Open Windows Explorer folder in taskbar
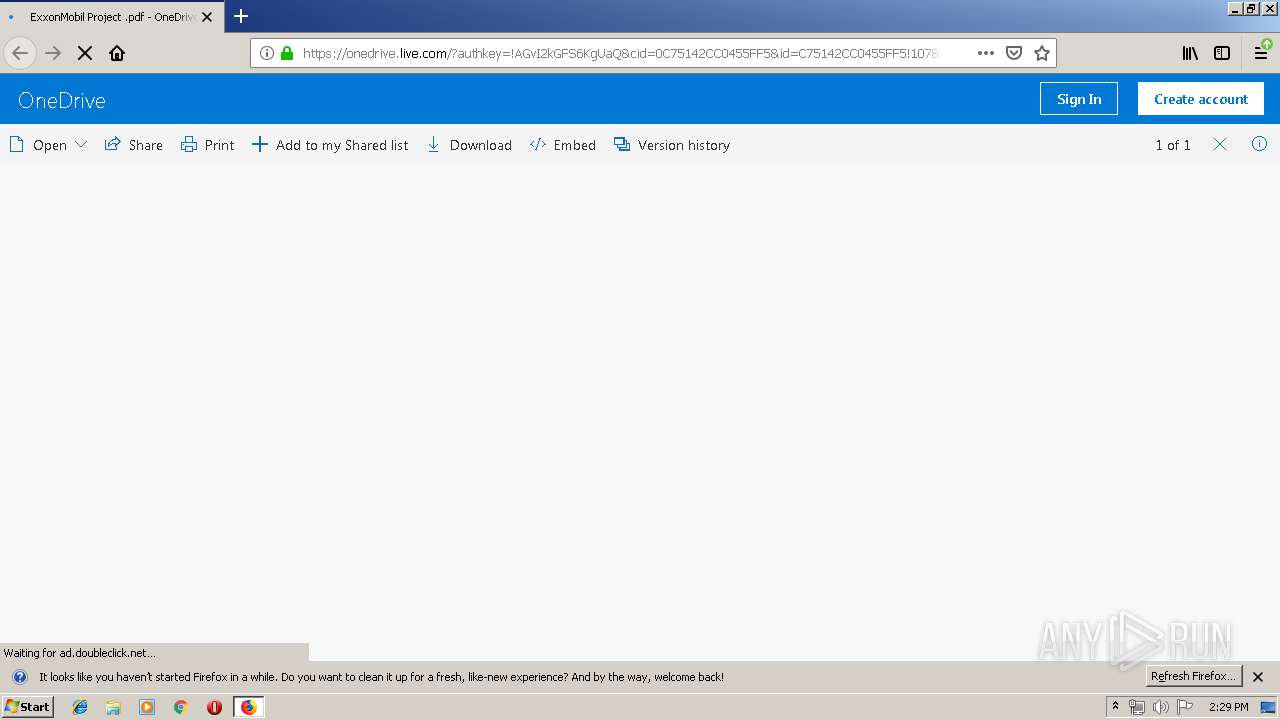 tap(113, 707)
